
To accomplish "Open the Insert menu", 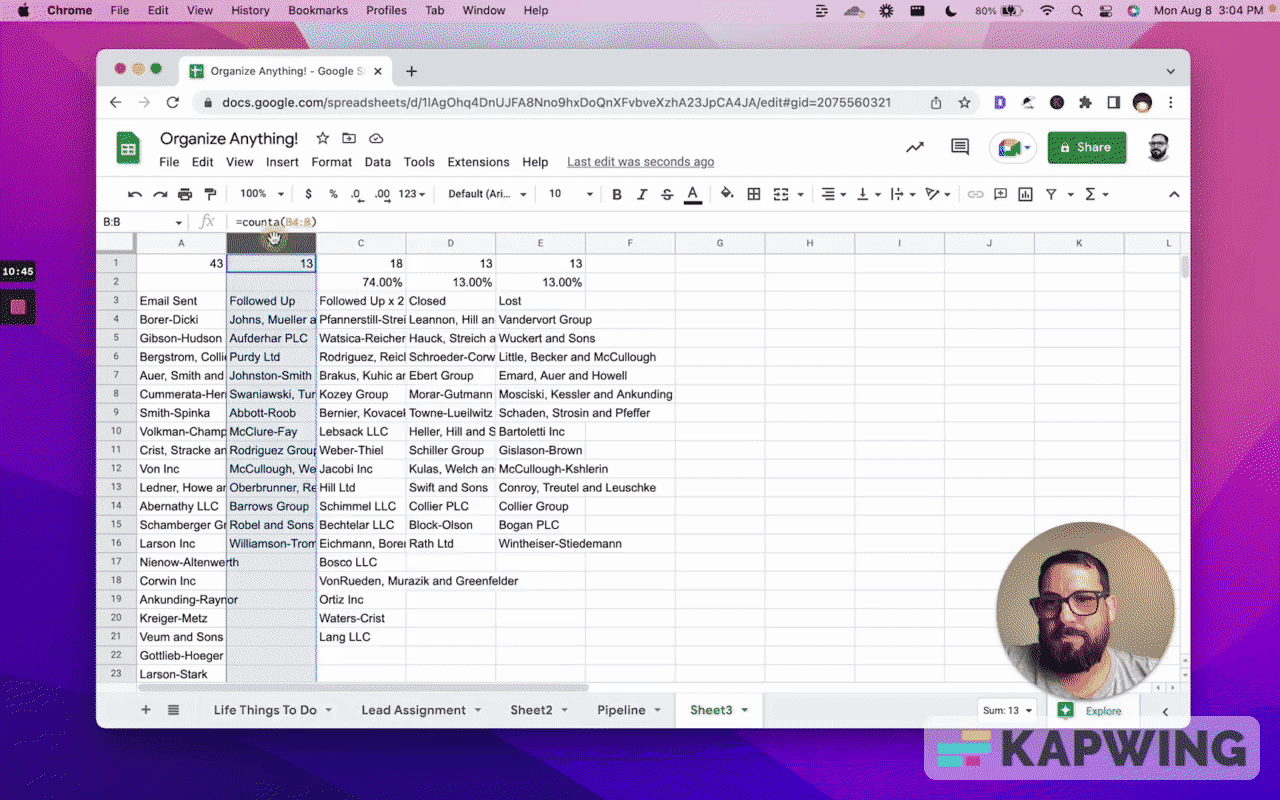I will [282, 162].
